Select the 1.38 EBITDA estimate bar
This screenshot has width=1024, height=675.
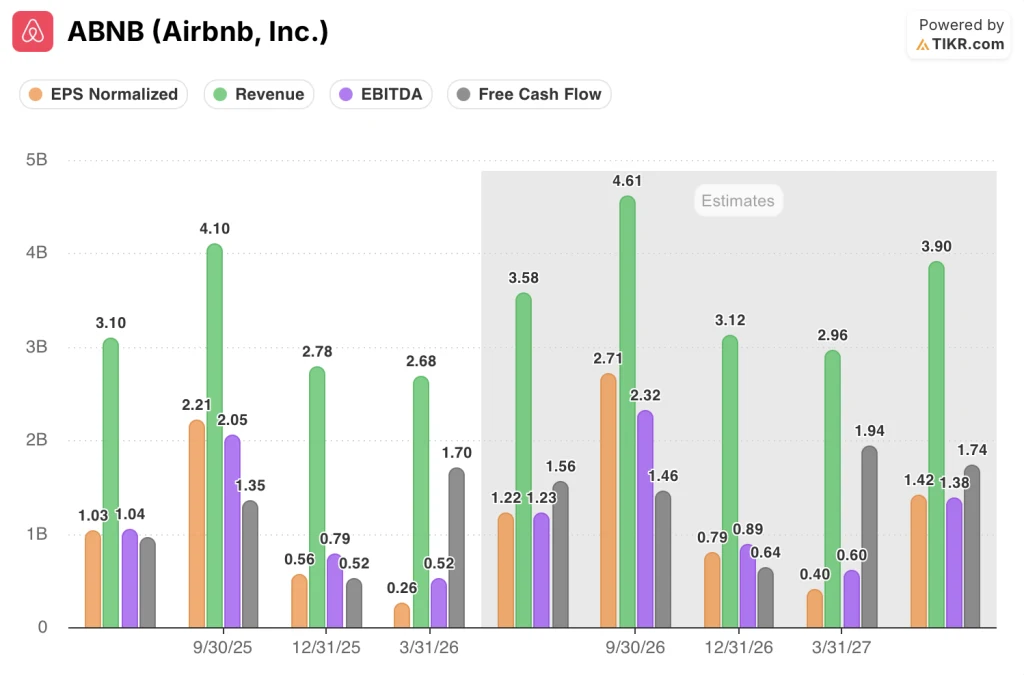[954, 563]
